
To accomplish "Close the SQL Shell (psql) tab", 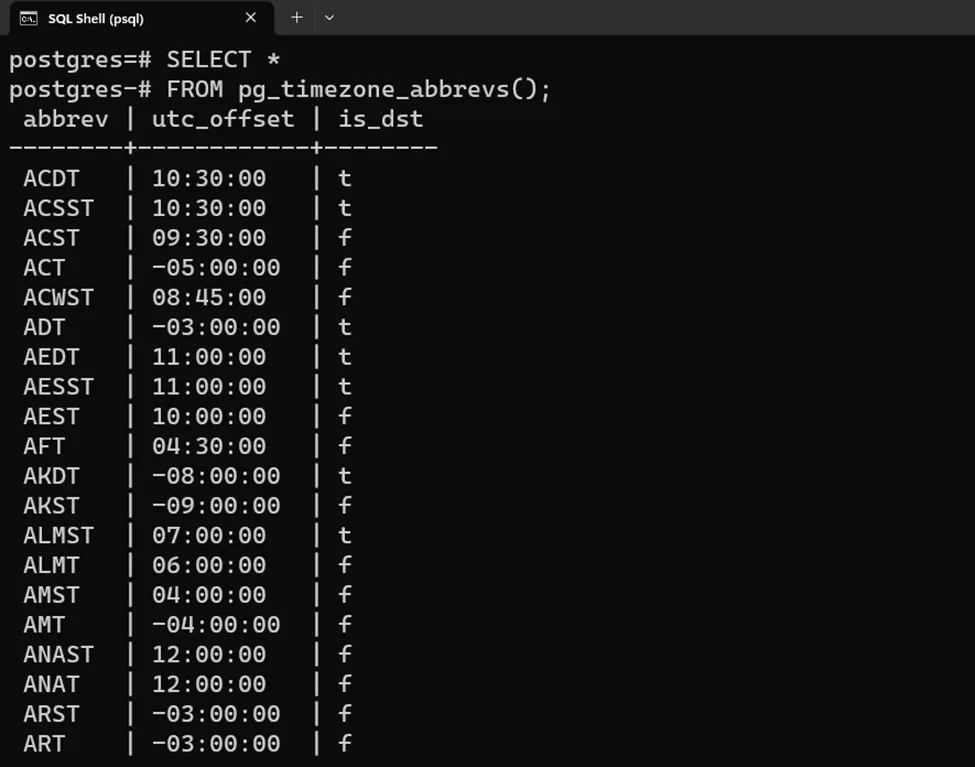I will click(251, 18).
